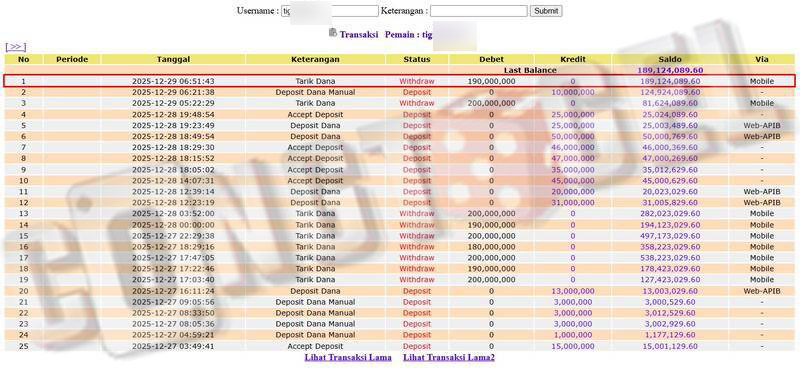Click the document icon beside Transaksi
Viewport: 800px width, 379px height.
333,33
